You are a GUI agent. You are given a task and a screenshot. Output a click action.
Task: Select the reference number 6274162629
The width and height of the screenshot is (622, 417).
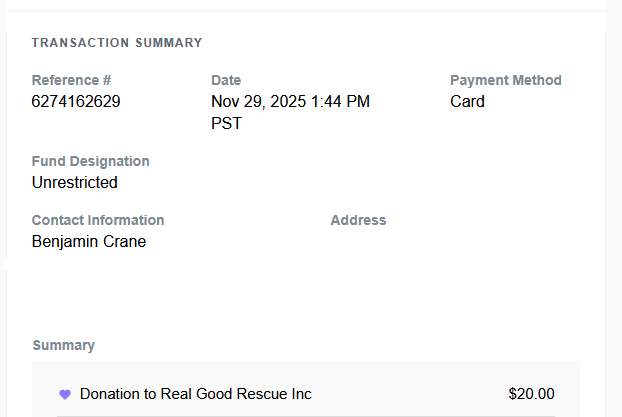point(76,101)
